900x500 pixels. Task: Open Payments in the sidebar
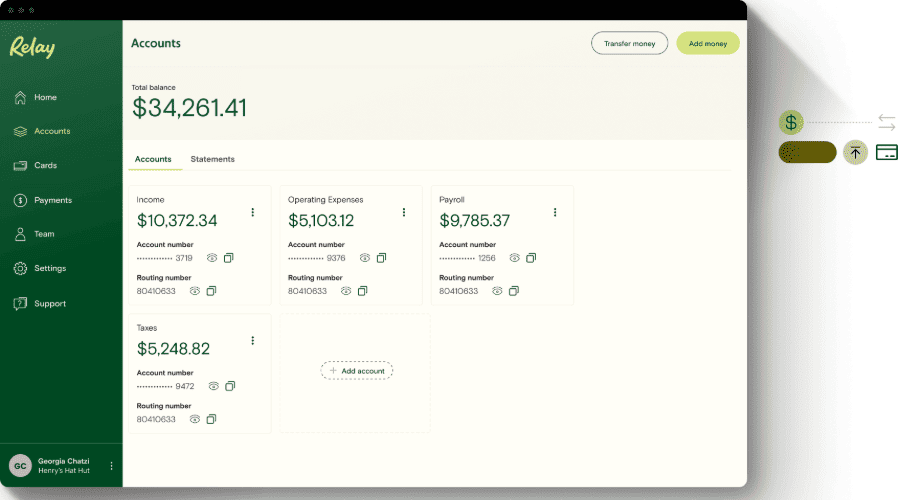coord(52,200)
